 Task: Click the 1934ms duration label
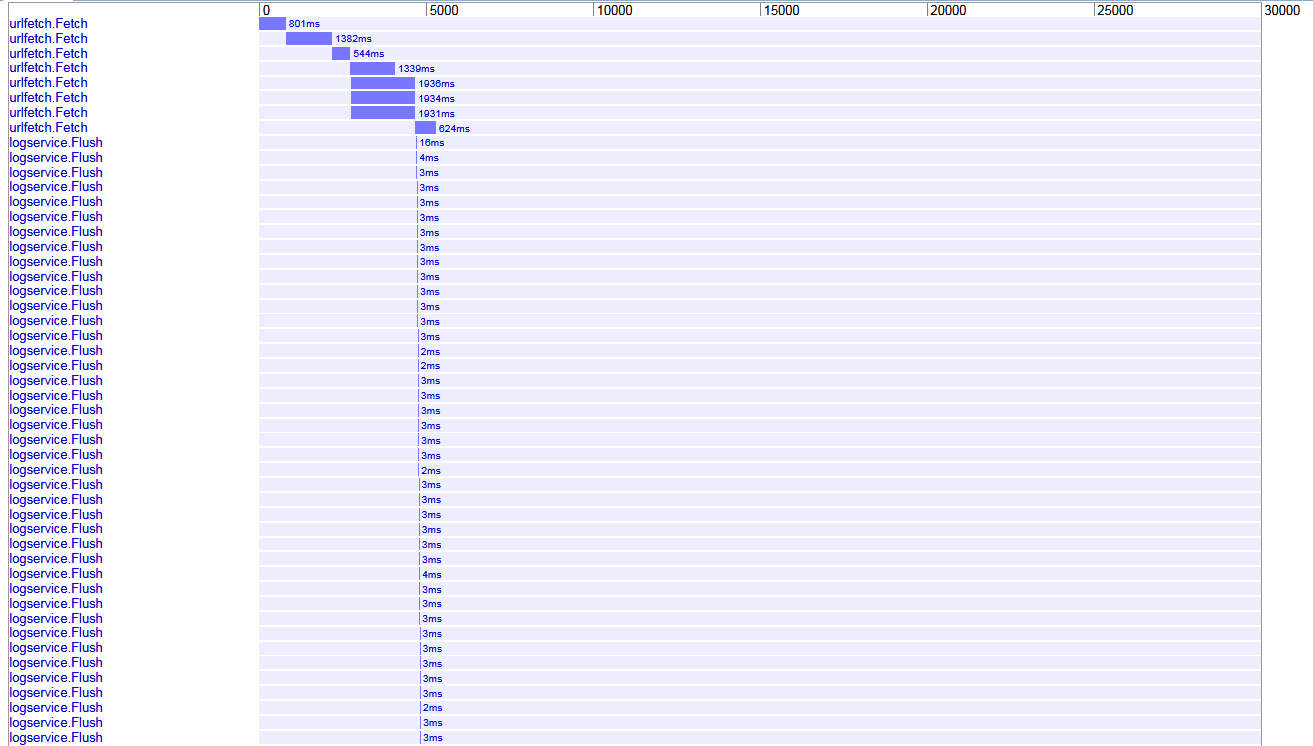pyautogui.click(x=436, y=99)
